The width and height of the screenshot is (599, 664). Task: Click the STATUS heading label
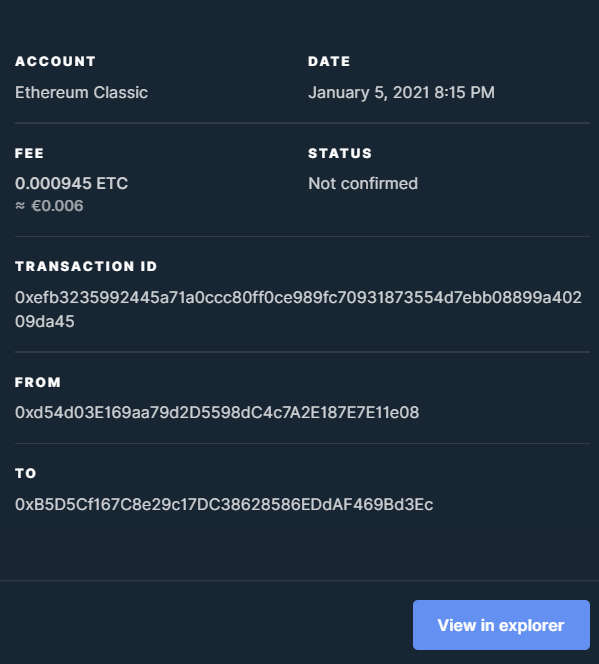point(340,153)
